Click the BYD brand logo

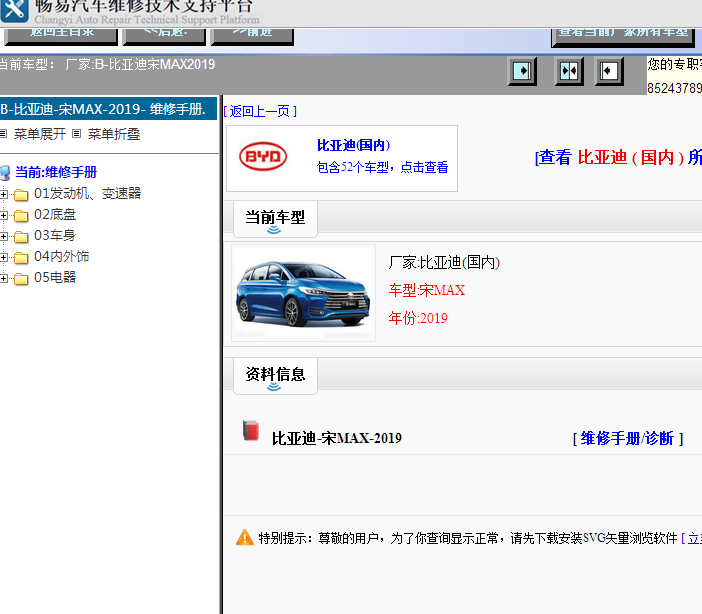(x=263, y=156)
